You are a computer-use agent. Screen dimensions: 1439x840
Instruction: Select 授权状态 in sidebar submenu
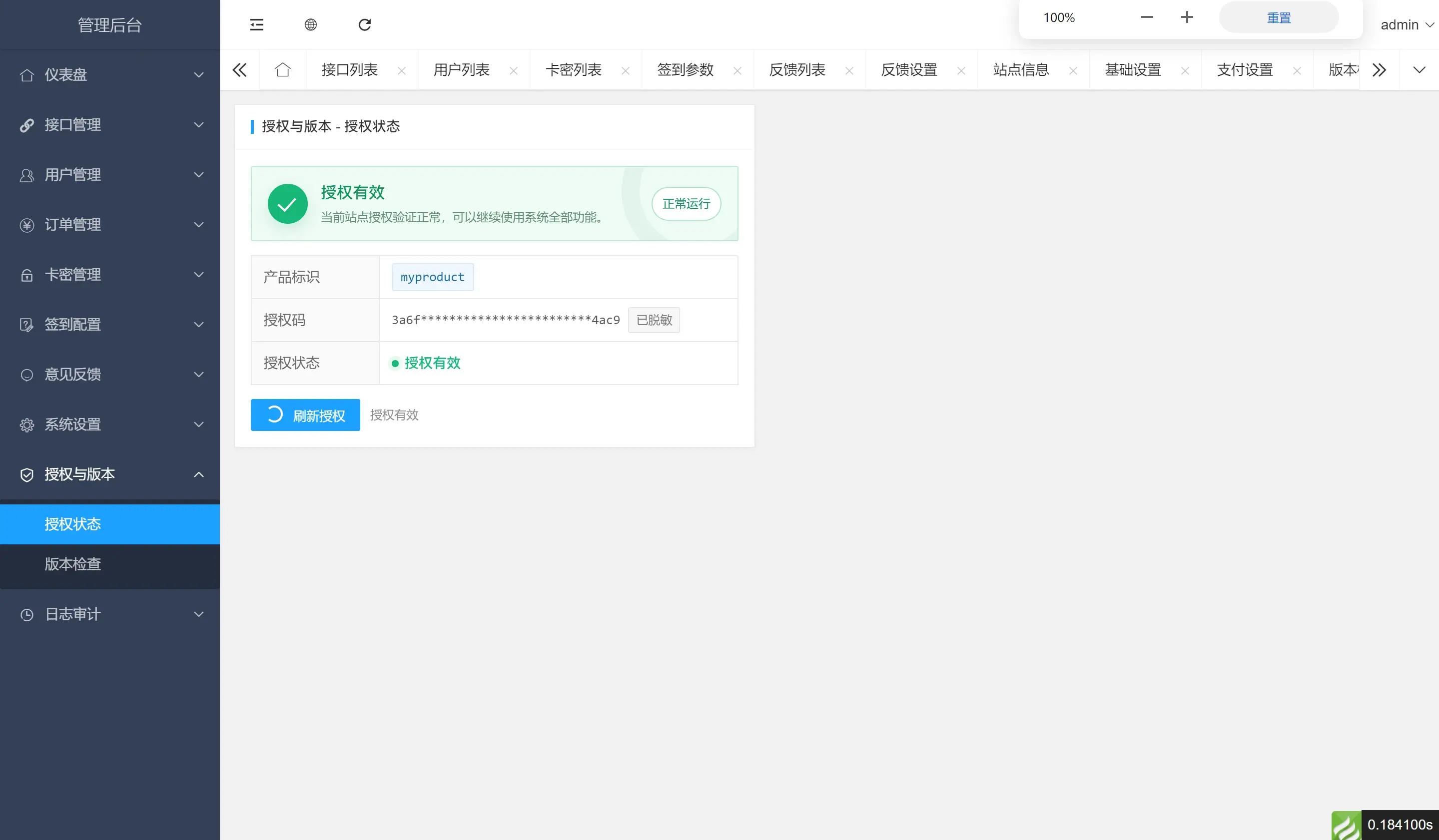[x=109, y=524]
